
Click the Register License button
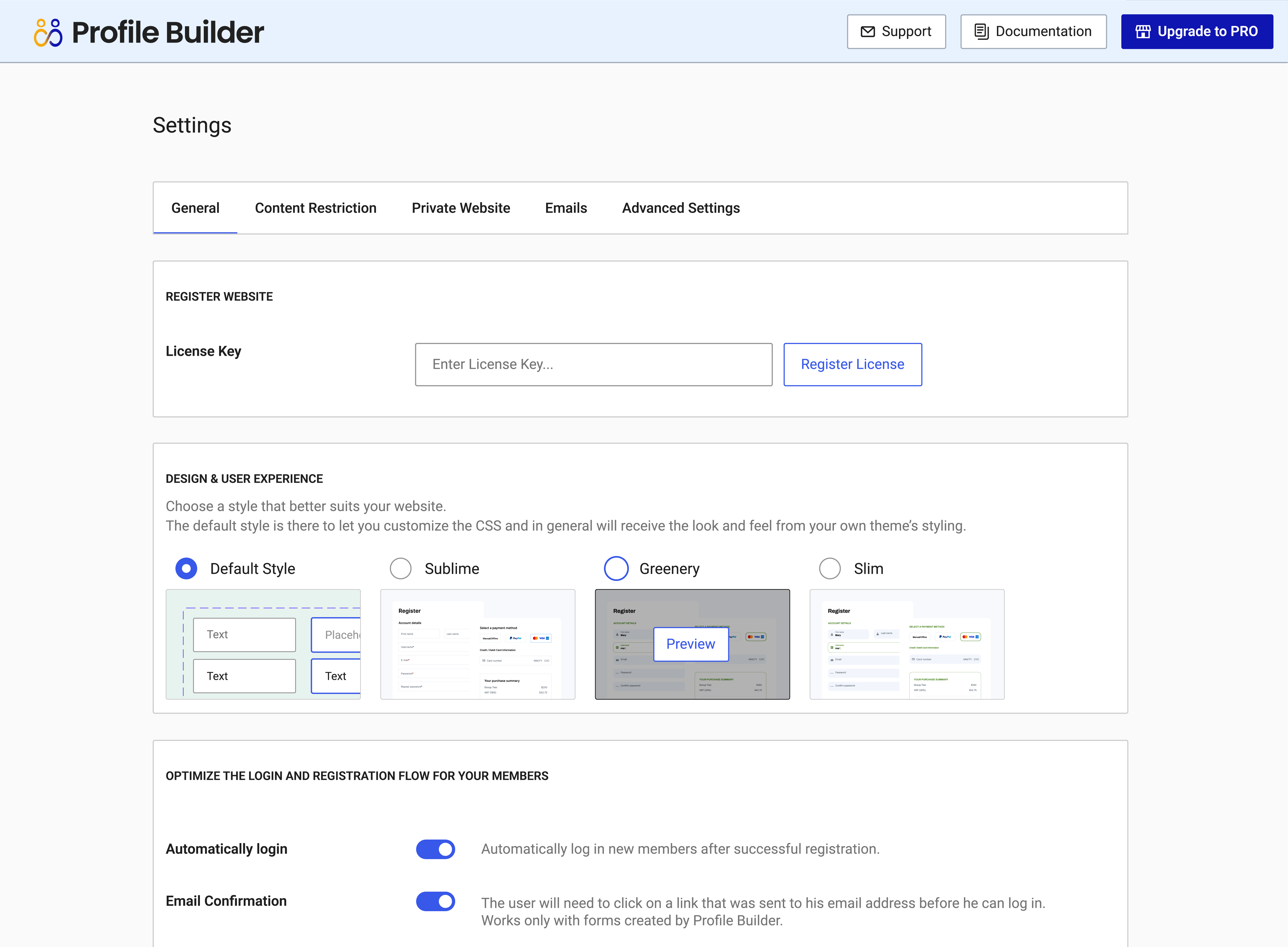tap(853, 365)
